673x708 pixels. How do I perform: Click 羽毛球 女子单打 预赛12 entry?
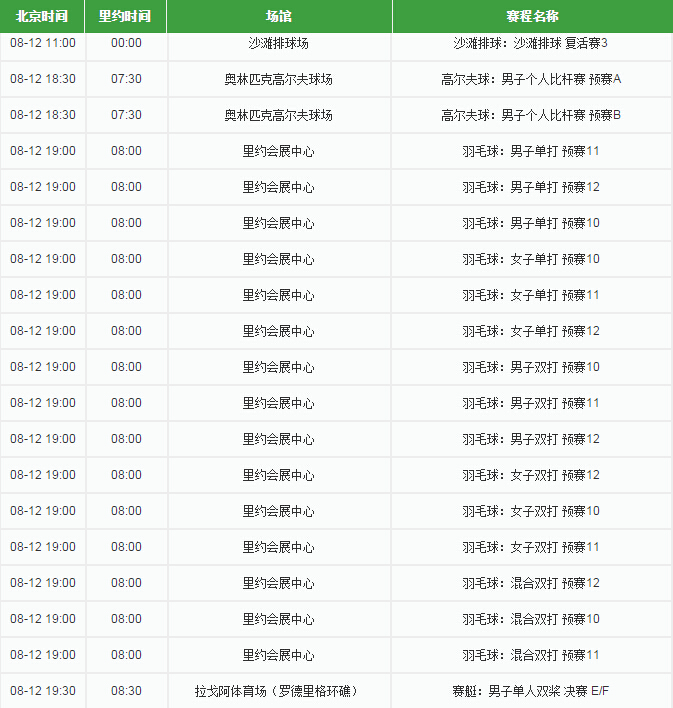[530, 331]
